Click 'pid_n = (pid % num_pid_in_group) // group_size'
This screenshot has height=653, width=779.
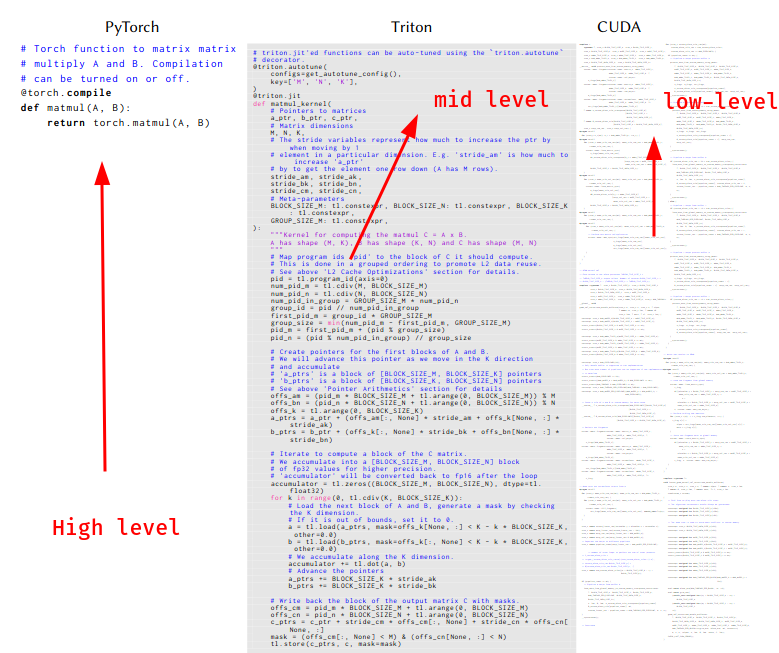pyautogui.click(x=371, y=338)
